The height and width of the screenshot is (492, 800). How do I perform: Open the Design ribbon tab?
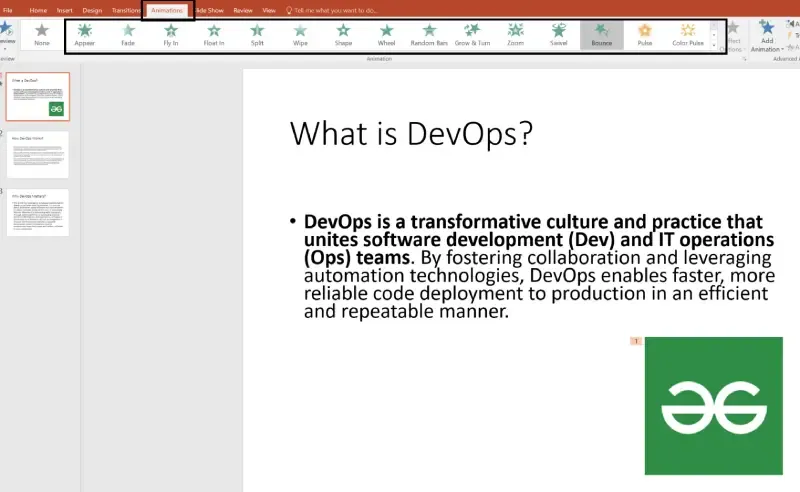(x=92, y=10)
